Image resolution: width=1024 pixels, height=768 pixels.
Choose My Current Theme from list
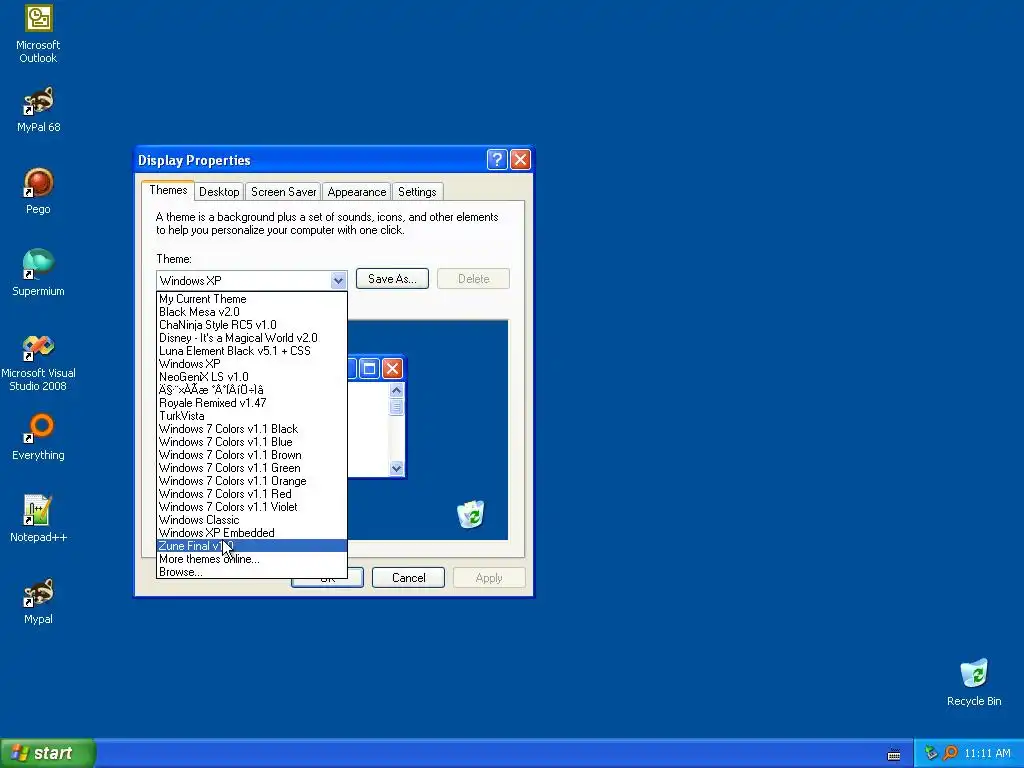(x=251, y=298)
